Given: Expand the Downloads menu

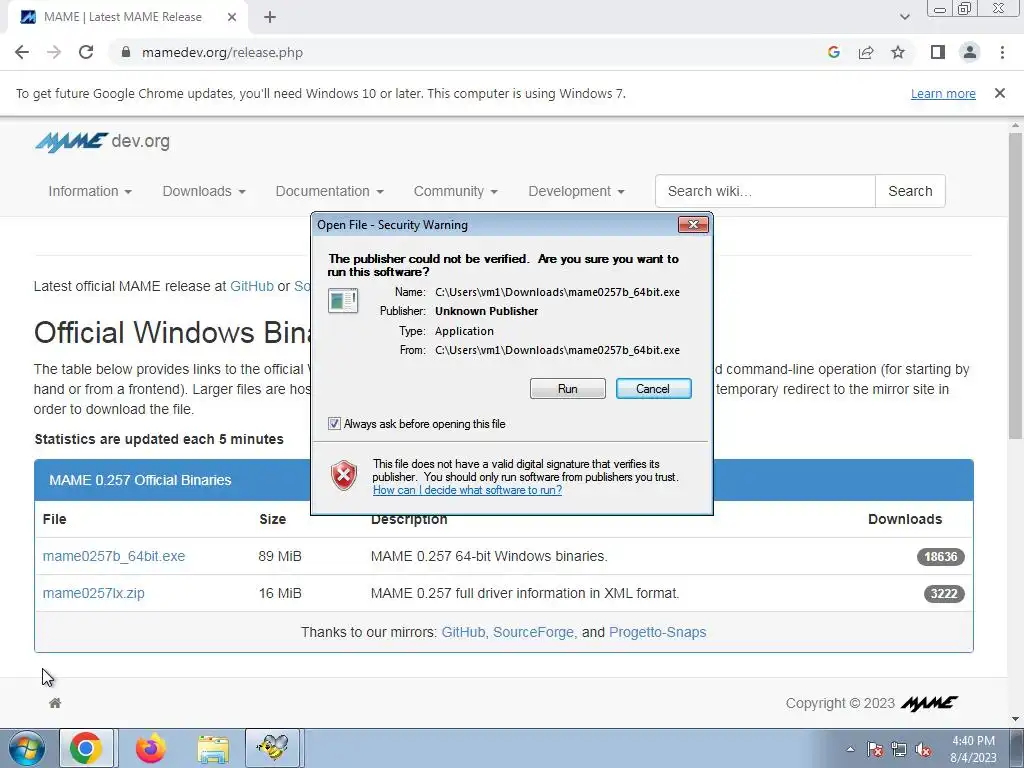Looking at the screenshot, I should click(204, 191).
